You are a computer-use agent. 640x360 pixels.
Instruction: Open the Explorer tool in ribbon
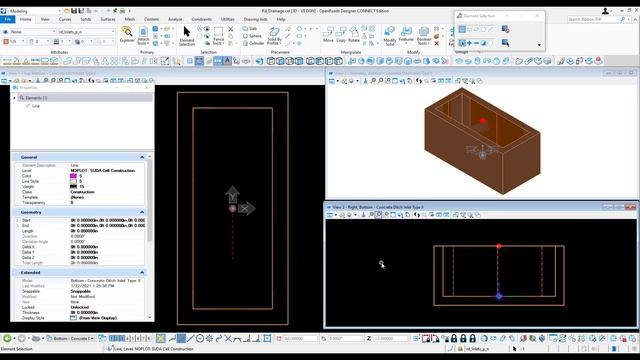pos(127,35)
